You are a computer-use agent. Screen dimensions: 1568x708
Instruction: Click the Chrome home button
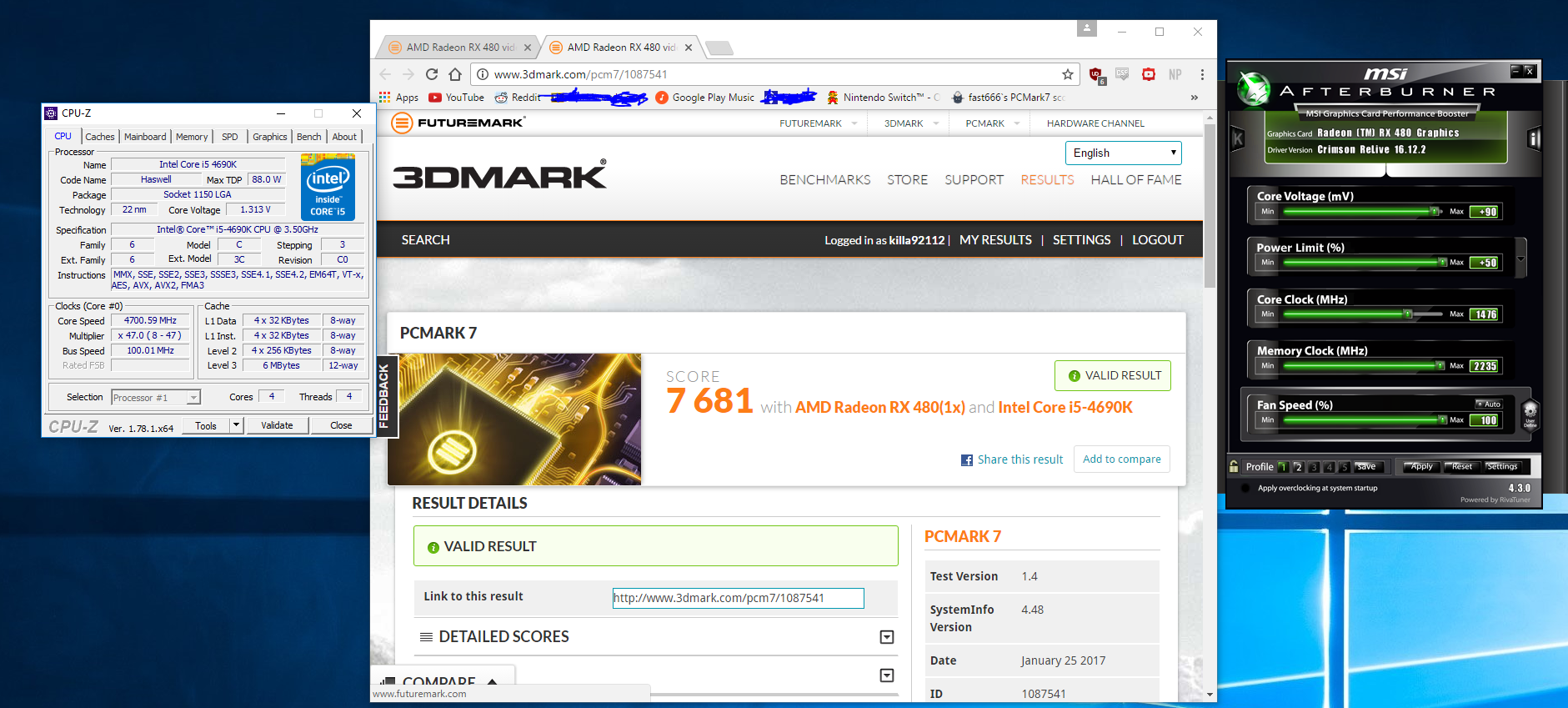[455, 74]
